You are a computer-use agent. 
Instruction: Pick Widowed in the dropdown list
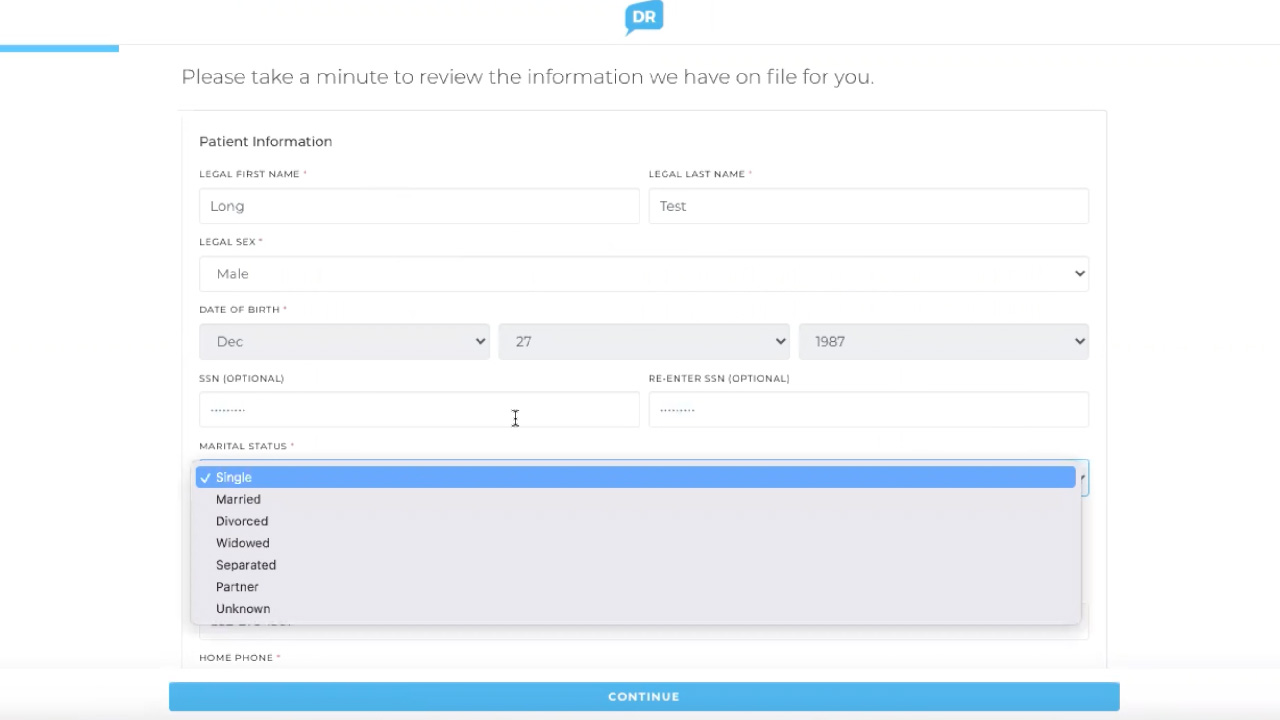point(243,543)
